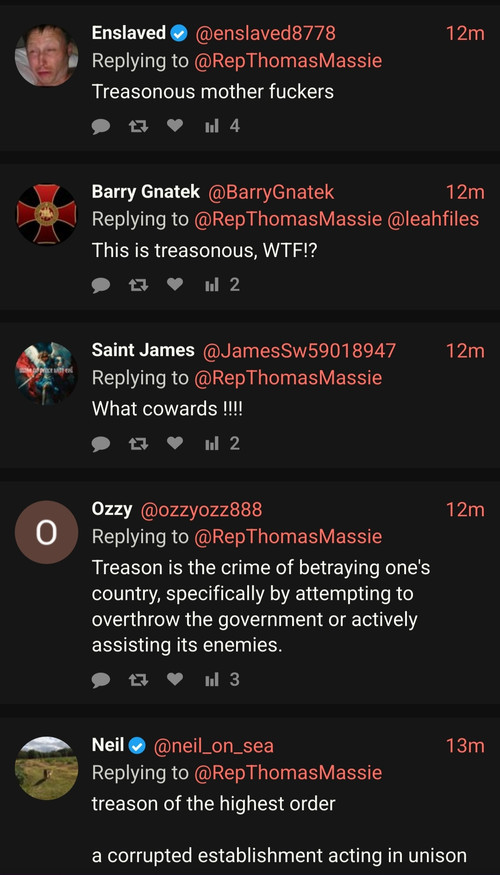The height and width of the screenshot is (875, 500).
Task: Open @enslaved8778 profile handle
Action: (265, 33)
